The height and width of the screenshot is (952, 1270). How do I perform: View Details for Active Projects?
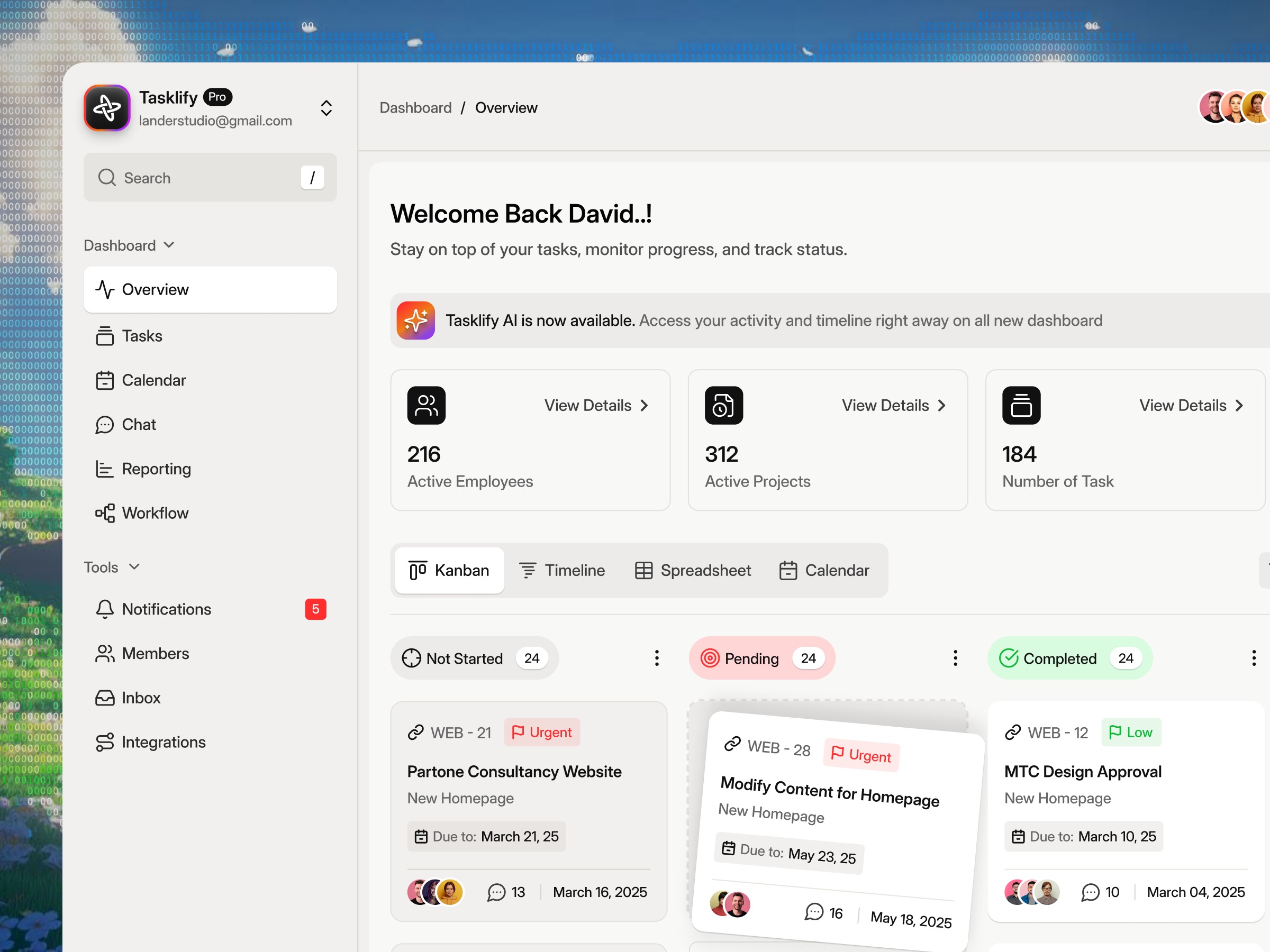pos(894,405)
